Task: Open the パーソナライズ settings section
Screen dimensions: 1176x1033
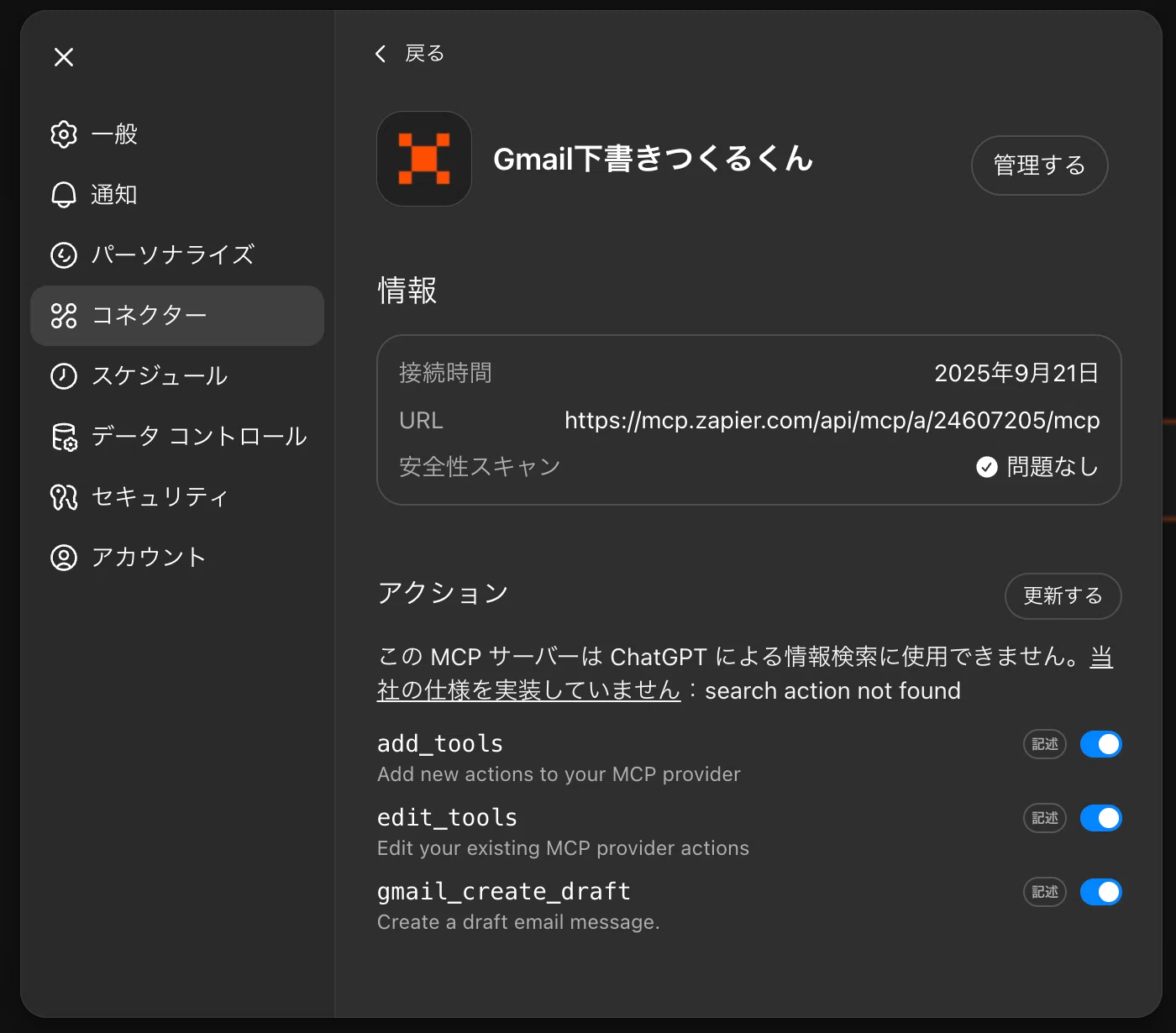Action: [177, 255]
